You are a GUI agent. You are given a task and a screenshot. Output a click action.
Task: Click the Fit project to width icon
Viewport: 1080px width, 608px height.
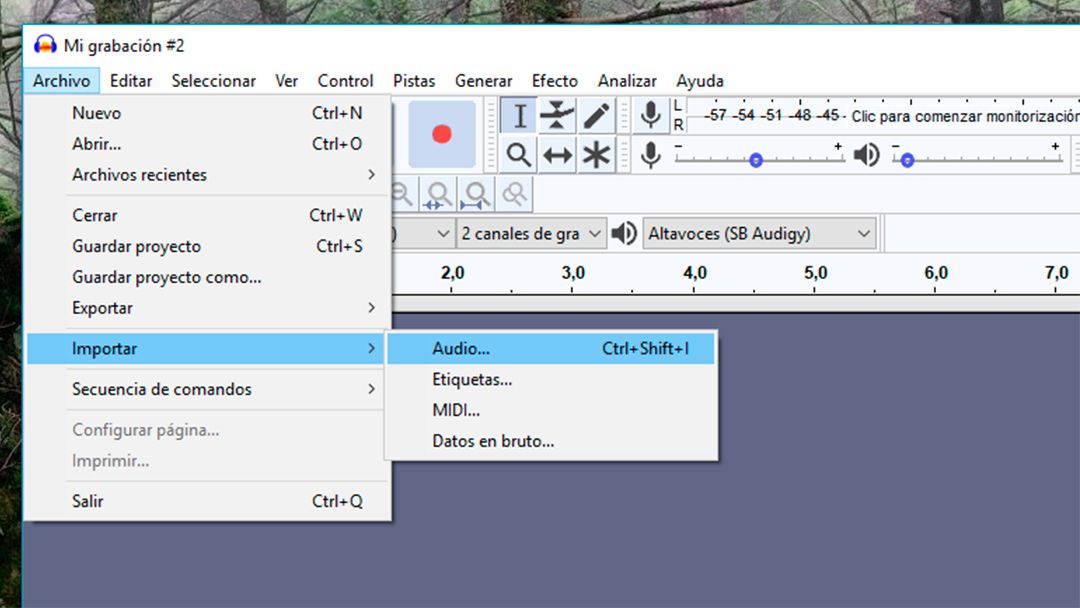477,194
